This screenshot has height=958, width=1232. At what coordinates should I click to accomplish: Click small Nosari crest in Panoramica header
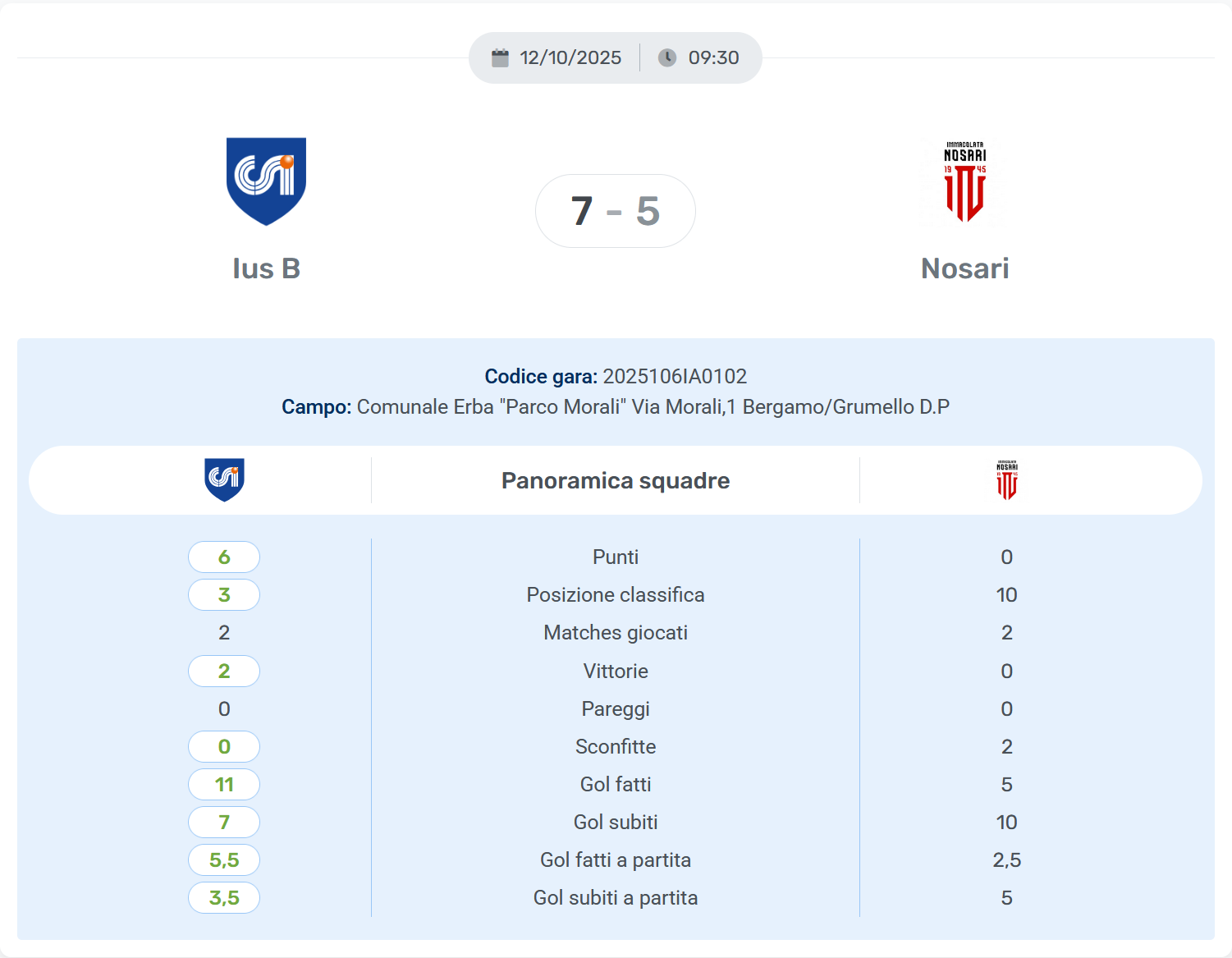tap(1006, 480)
